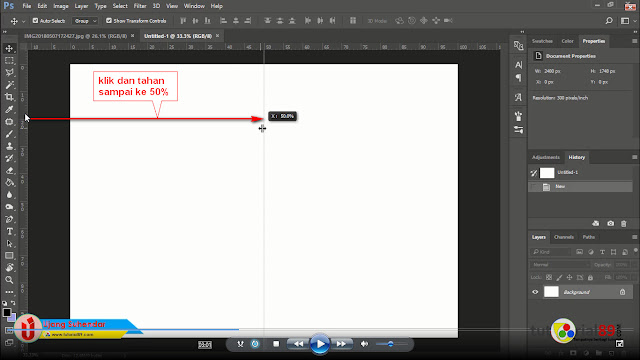Select the Rectangular Marquee tool
This screenshot has width=640, height=360.
9,61
